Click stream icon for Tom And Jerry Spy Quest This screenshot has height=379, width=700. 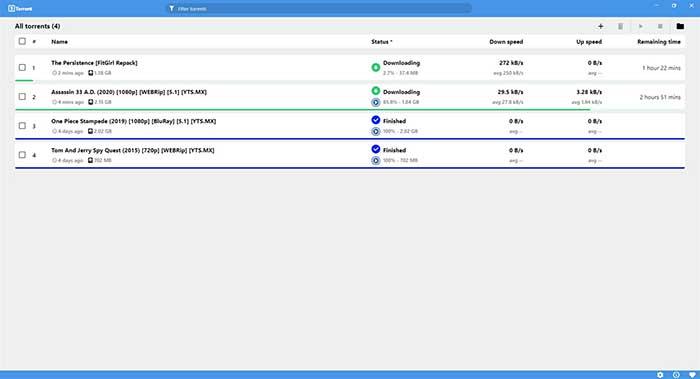point(376,160)
